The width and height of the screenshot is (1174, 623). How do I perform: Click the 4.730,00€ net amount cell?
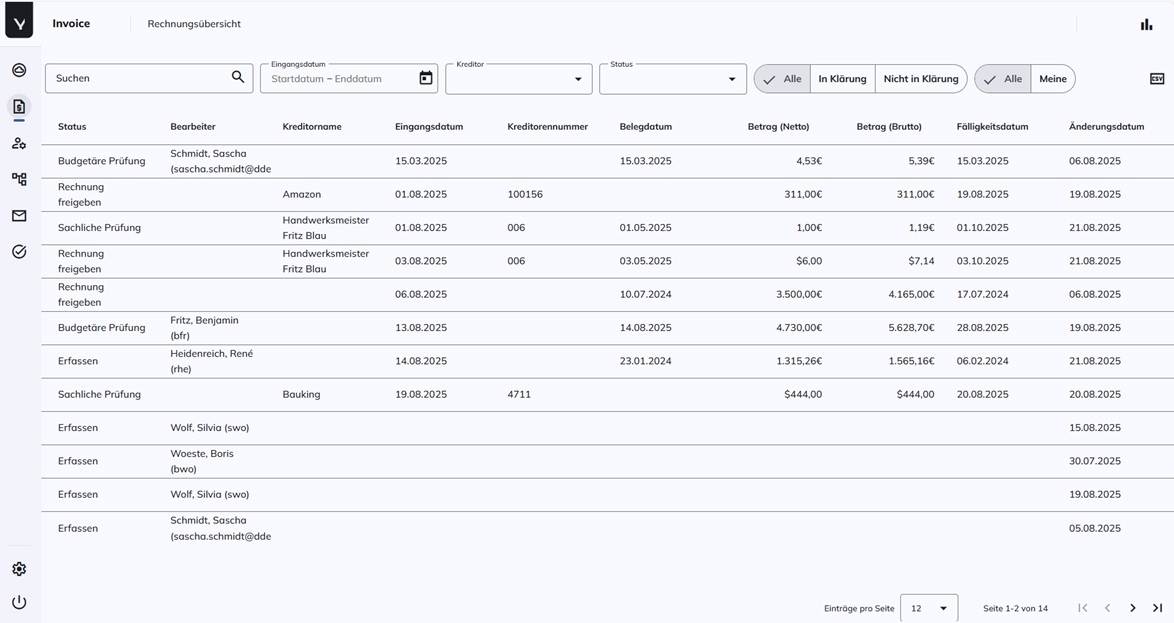click(799, 328)
